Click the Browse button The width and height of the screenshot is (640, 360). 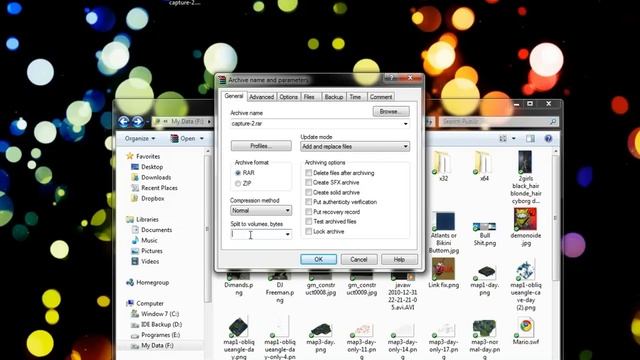[x=391, y=111]
